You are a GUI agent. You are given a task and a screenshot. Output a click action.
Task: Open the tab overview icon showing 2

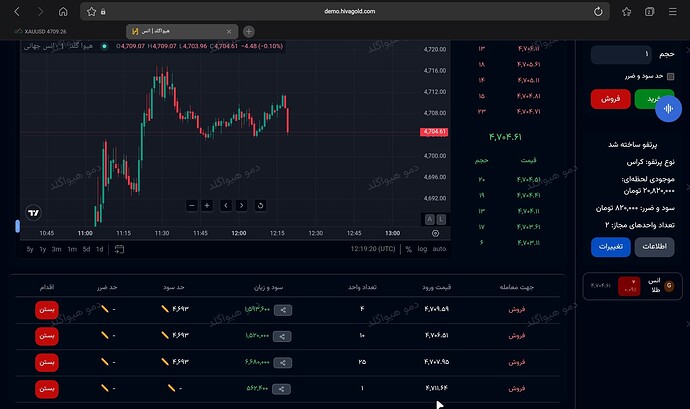(x=650, y=11)
